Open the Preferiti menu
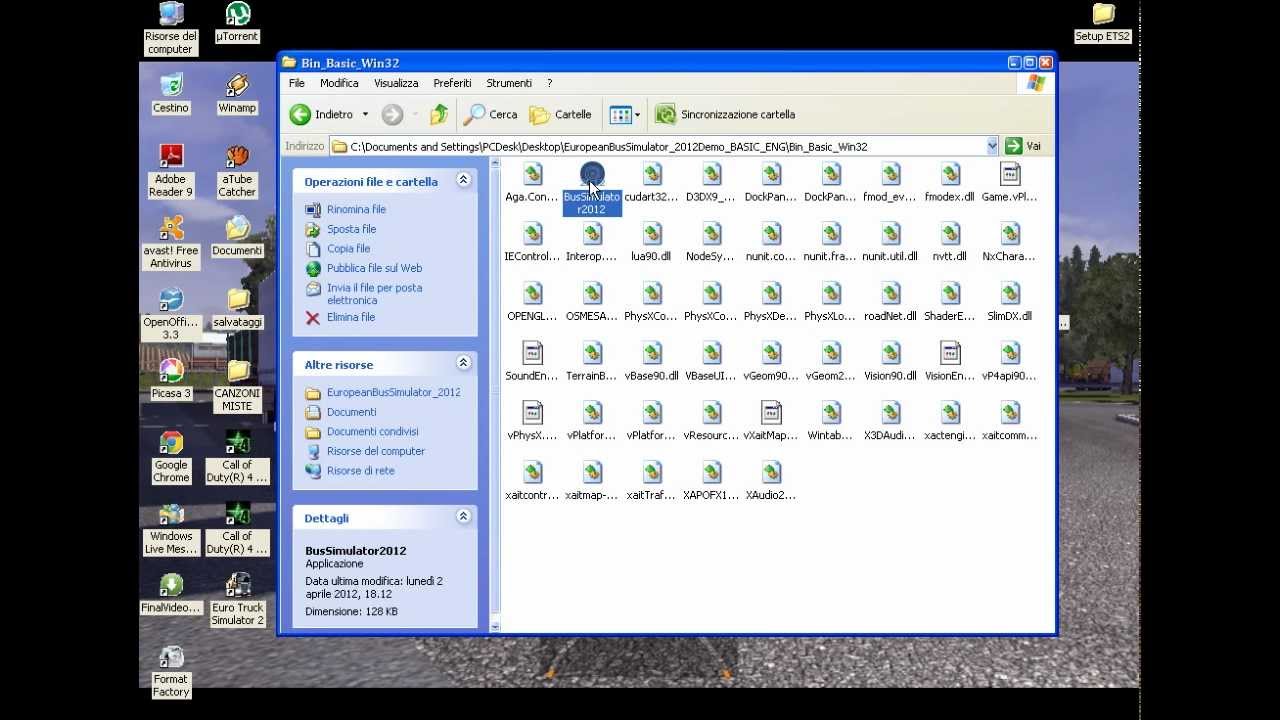The height and width of the screenshot is (720, 1280). coord(452,83)
